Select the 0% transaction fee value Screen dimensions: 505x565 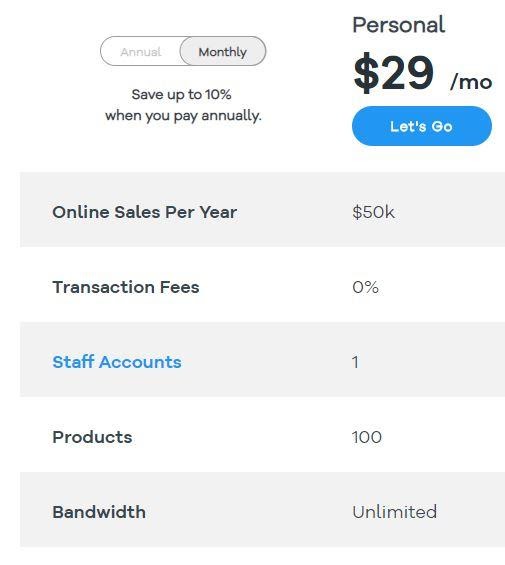click(x=366, y=287)
